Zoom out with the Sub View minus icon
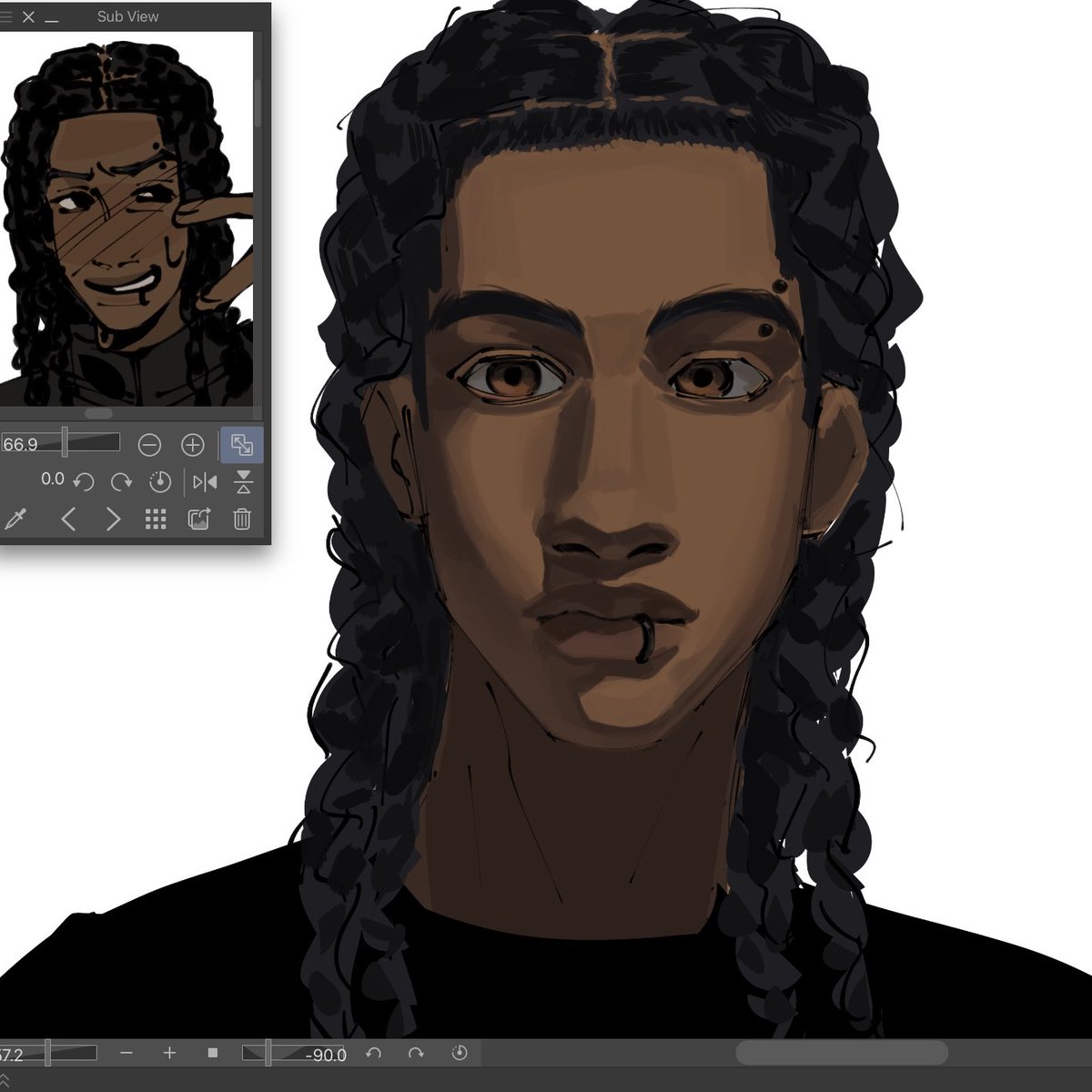1092x1092 pixels. click(x=149, y=444)
